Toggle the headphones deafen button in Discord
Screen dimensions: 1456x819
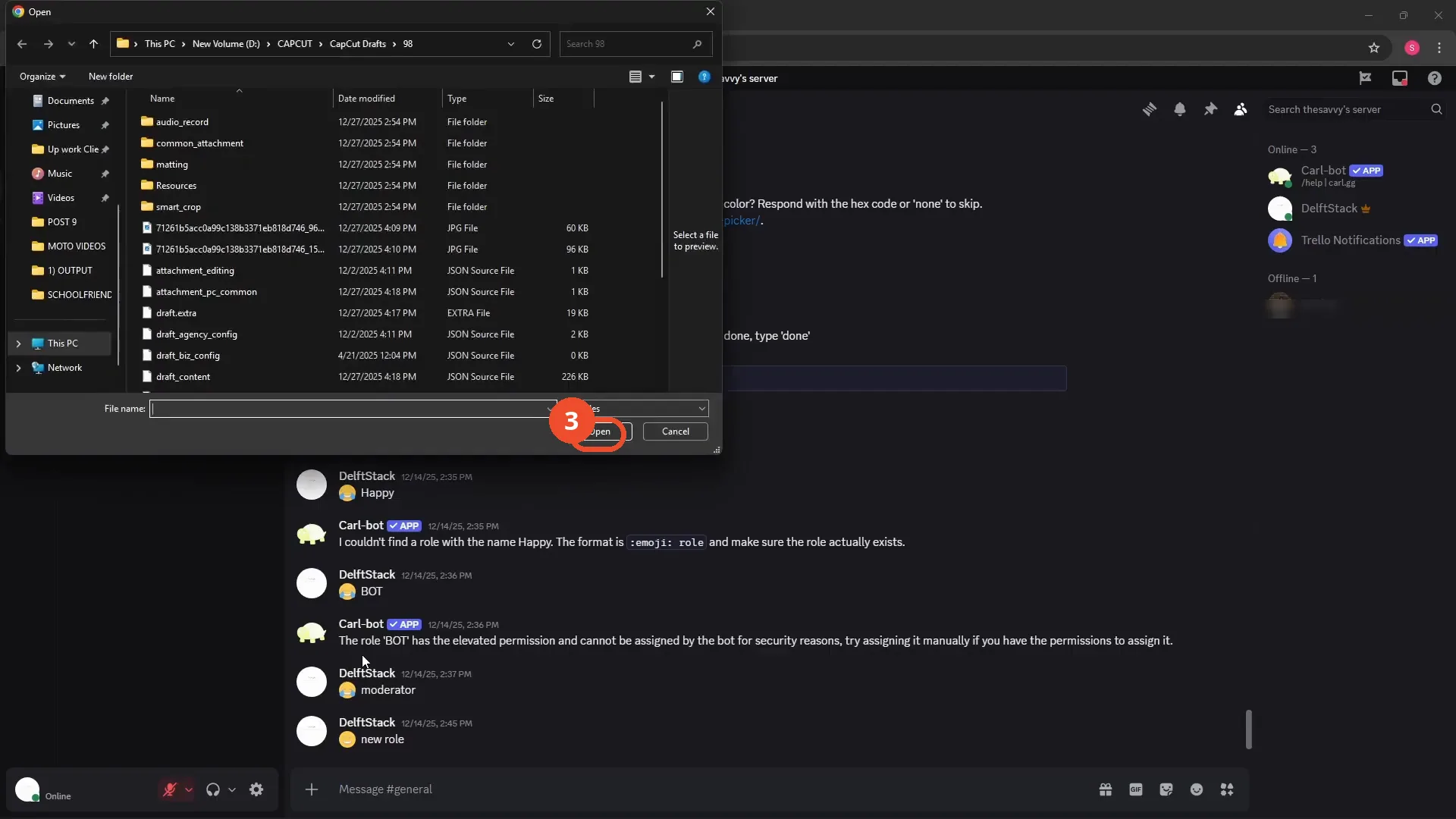coord(213,789)
